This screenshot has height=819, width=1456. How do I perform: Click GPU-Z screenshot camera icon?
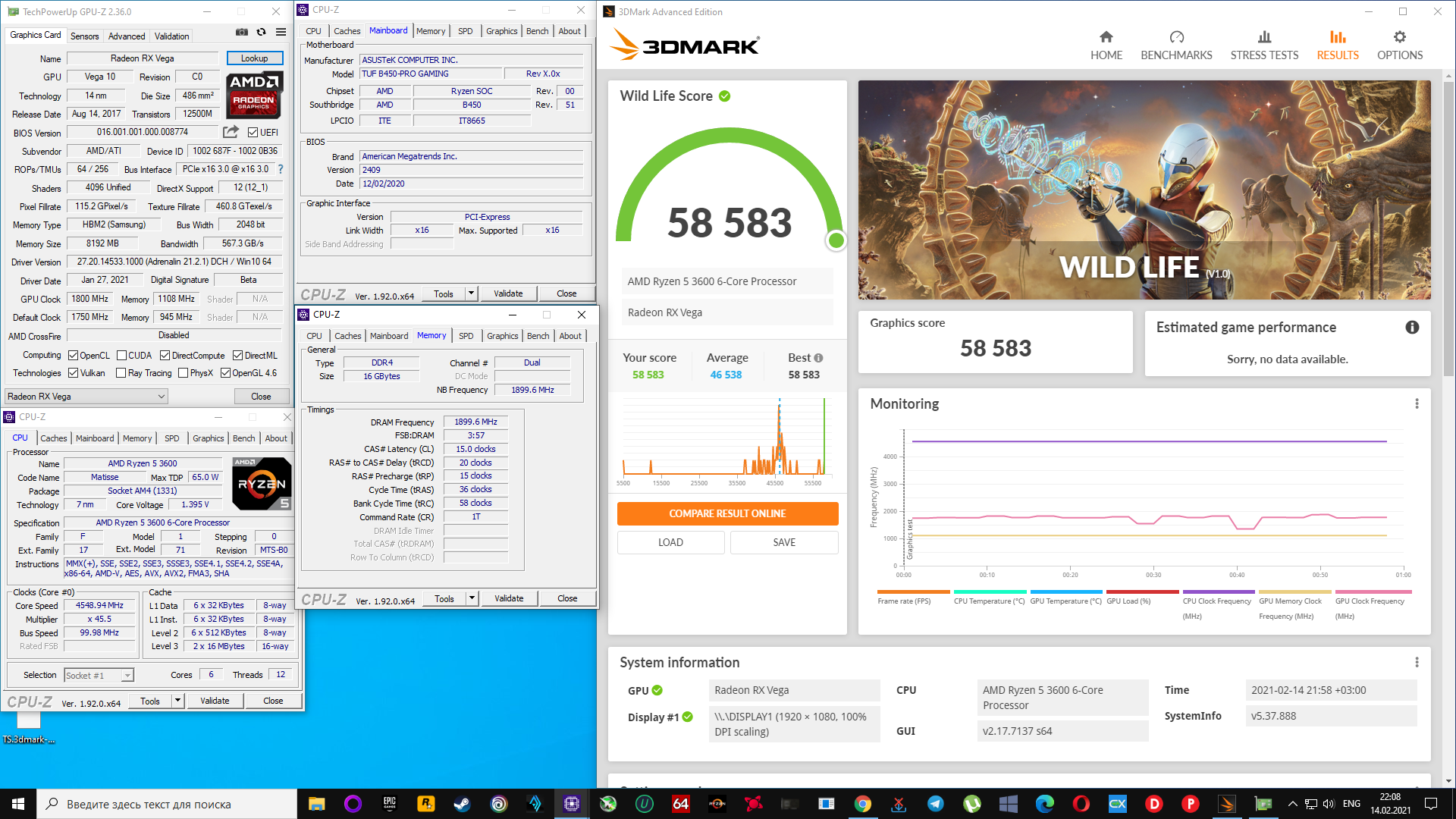(x=241, y=33)
